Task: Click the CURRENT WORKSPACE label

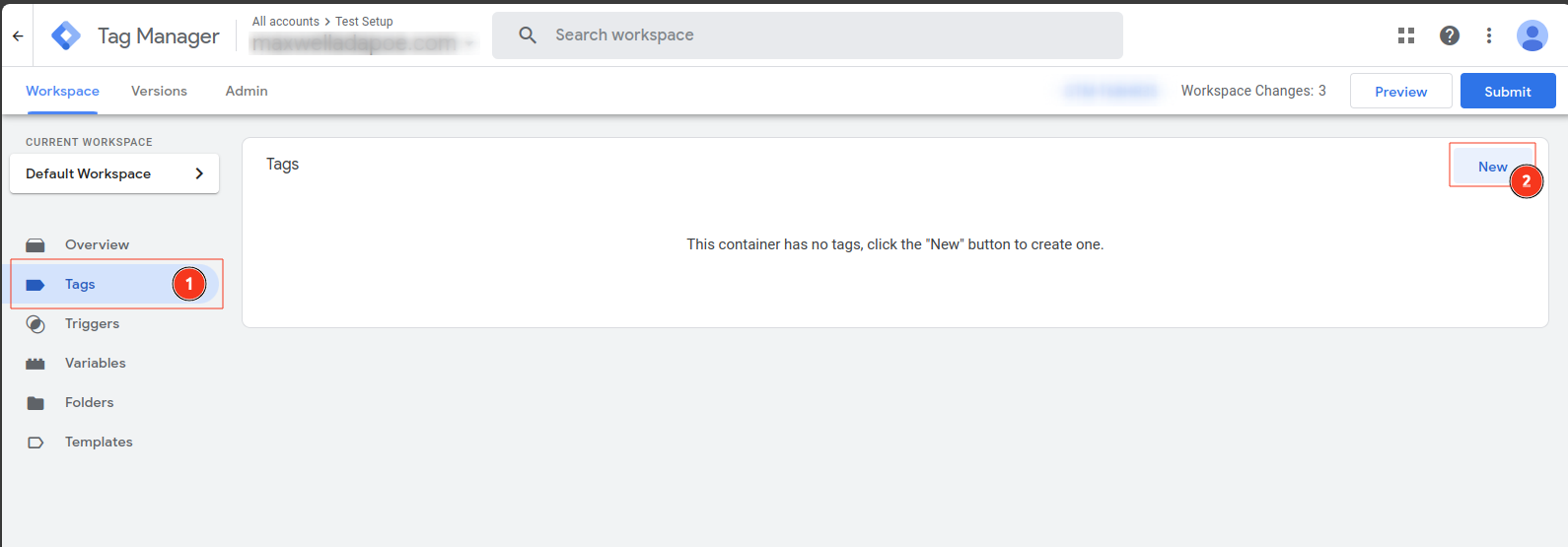Action: [x=89, y=142]
